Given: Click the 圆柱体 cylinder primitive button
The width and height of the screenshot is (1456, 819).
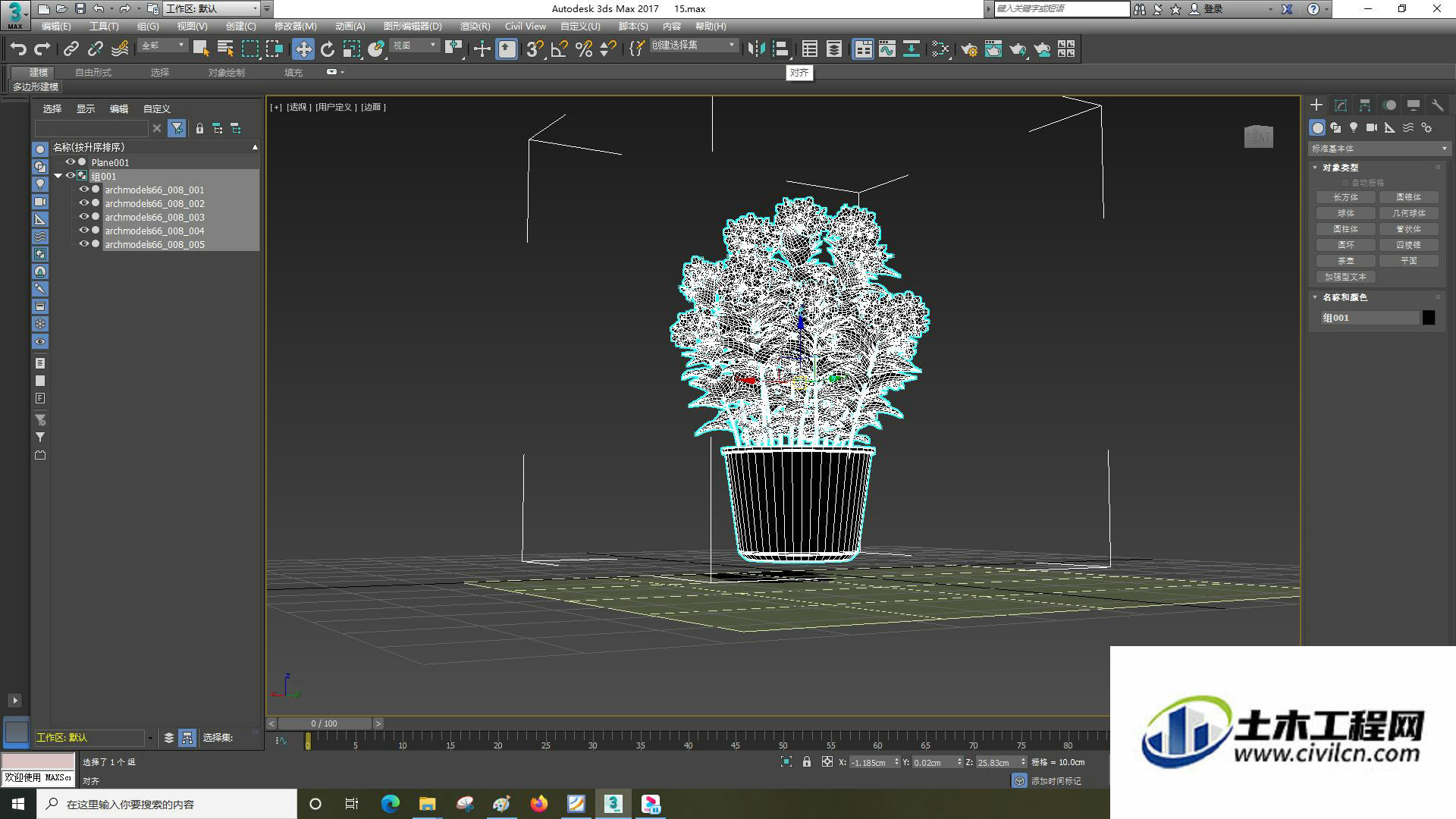Looking at the screenshot, I should click(1346, 229).
